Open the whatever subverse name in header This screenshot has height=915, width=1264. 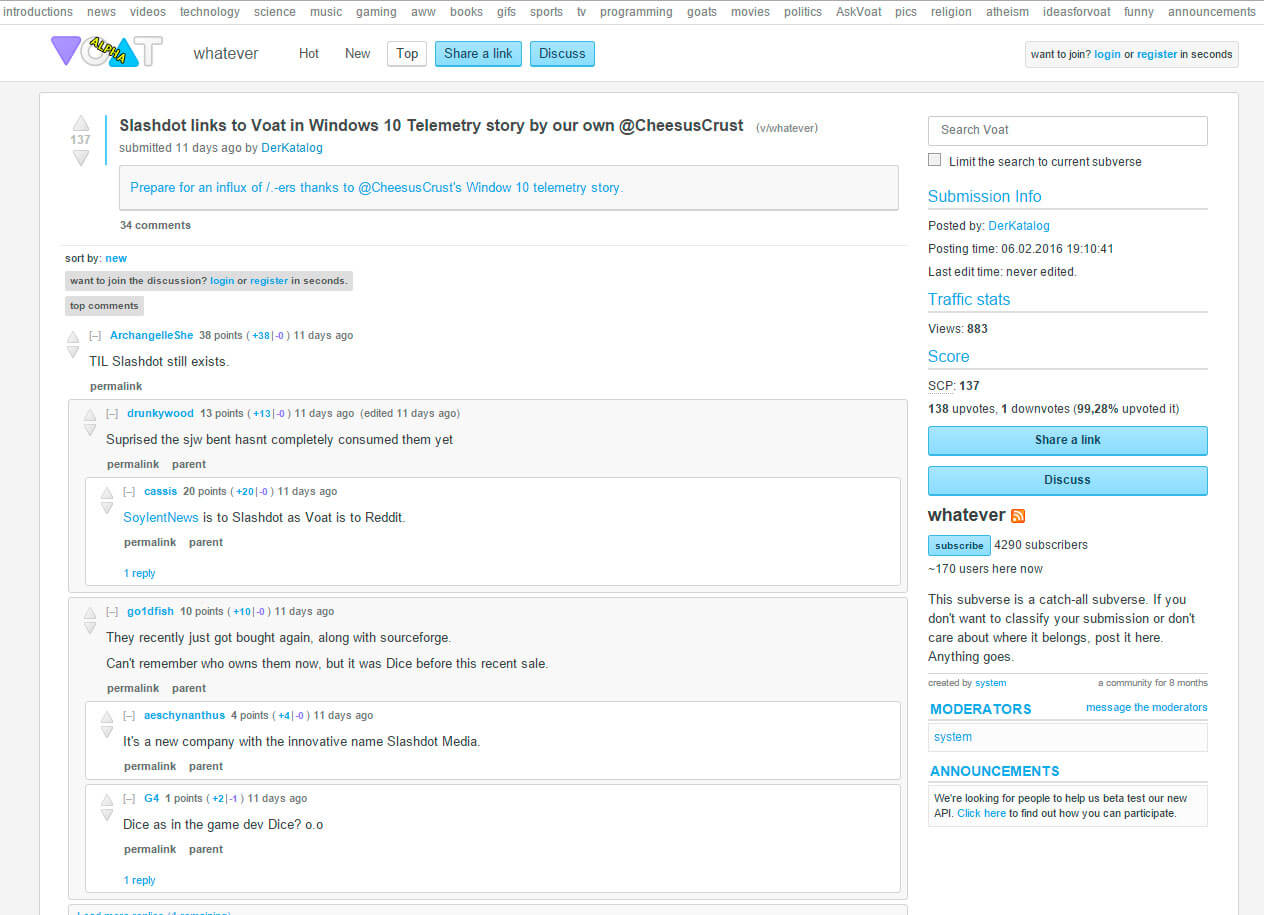click(226, 54)
